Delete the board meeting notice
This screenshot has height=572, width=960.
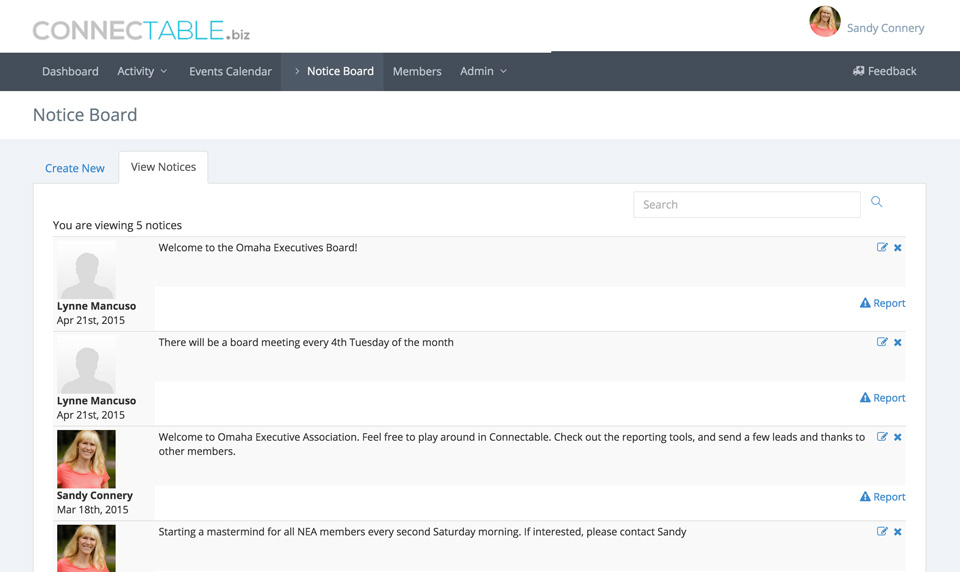coord(898,342)
